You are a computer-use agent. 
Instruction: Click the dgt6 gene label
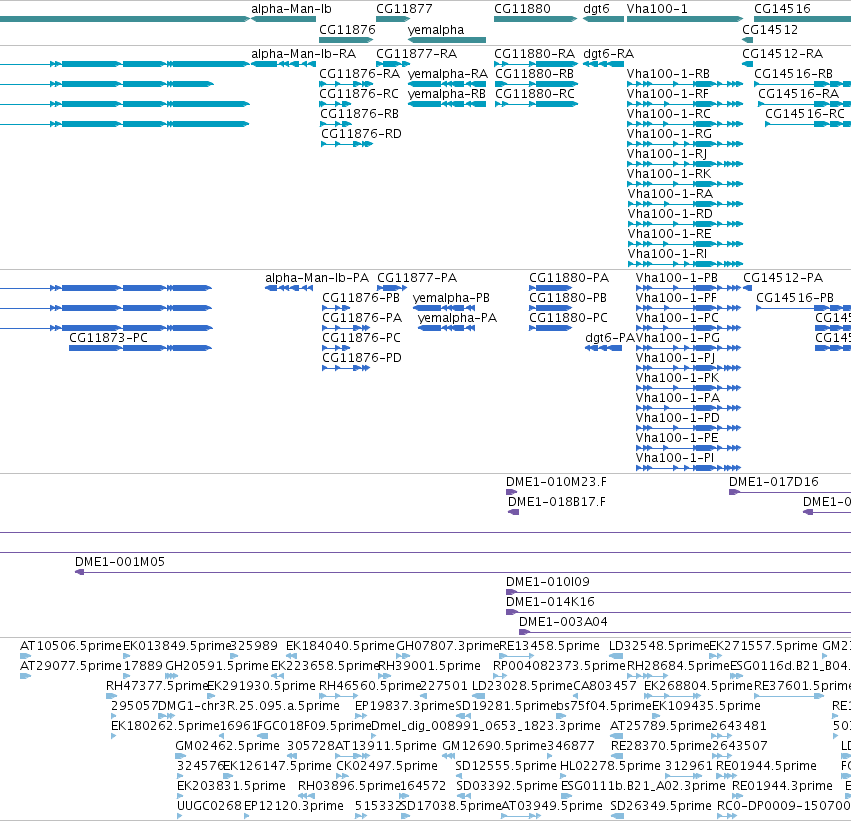596,9
